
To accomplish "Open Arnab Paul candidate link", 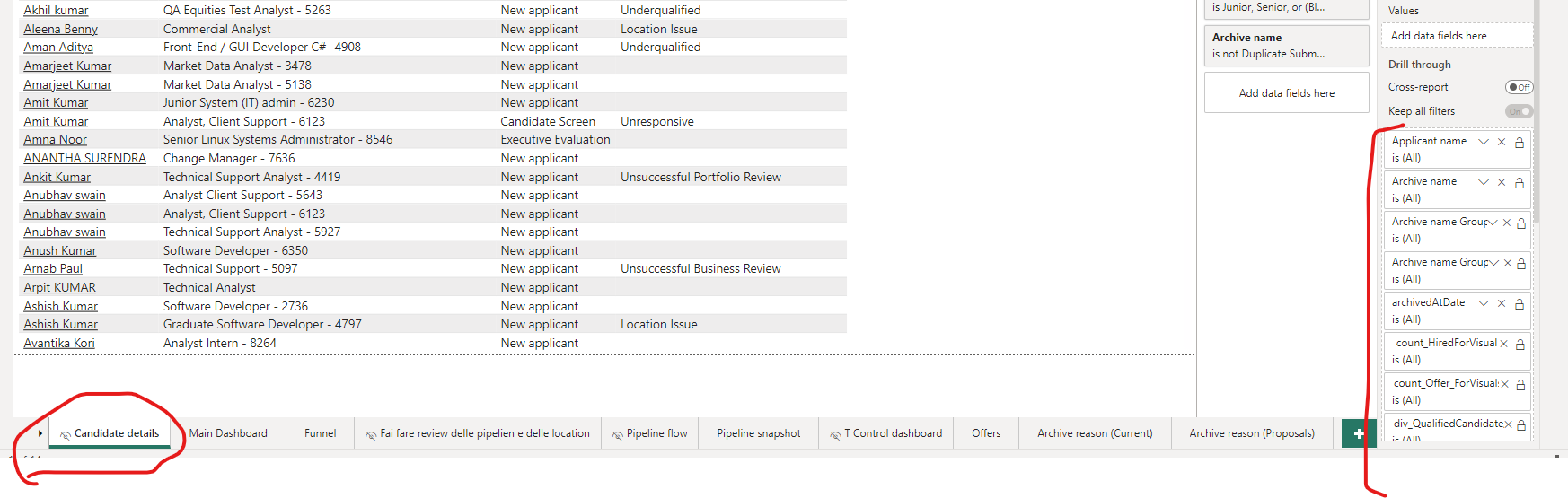I will pos(53,268).
